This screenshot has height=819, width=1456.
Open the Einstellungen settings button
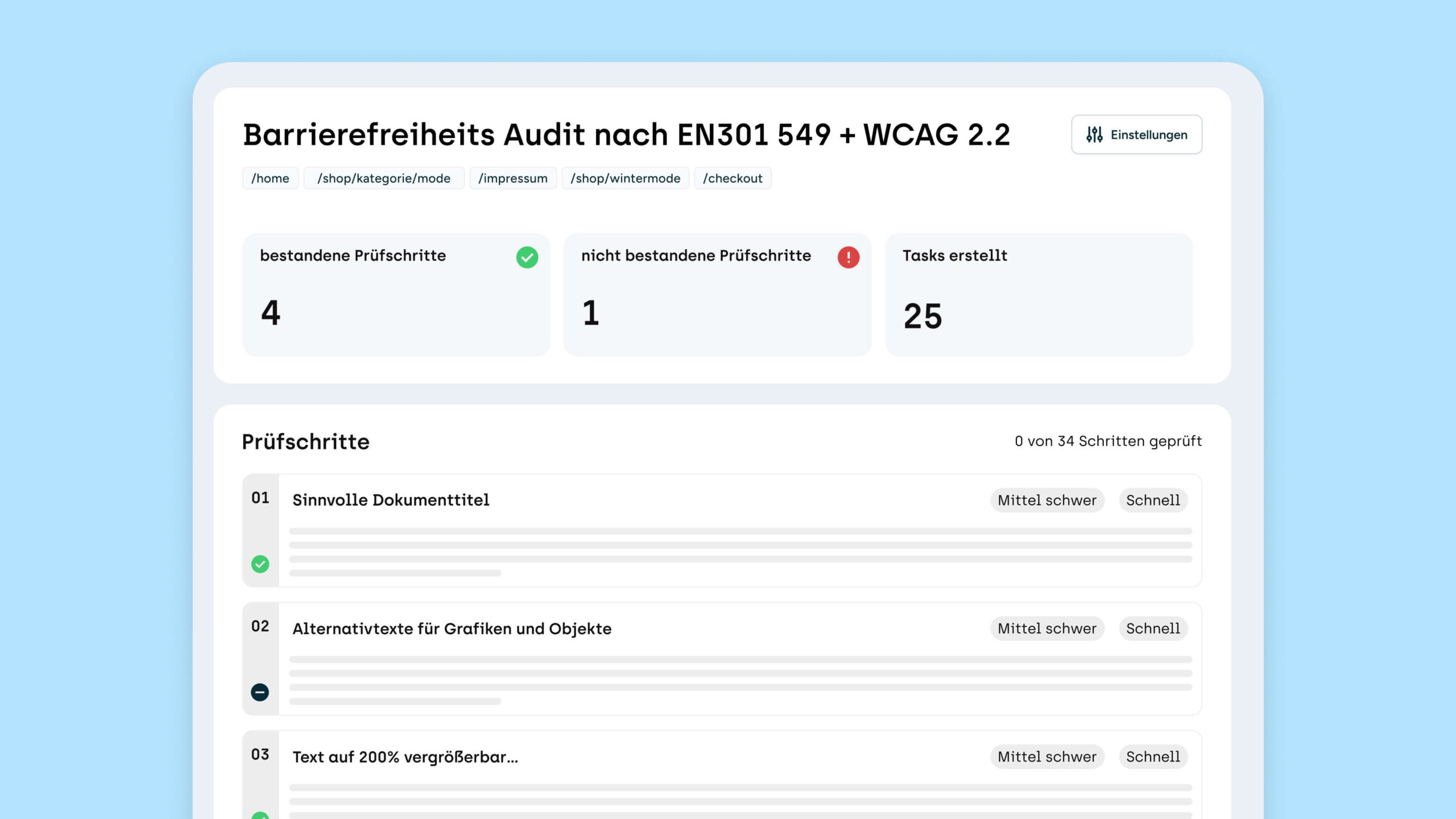1136,134
